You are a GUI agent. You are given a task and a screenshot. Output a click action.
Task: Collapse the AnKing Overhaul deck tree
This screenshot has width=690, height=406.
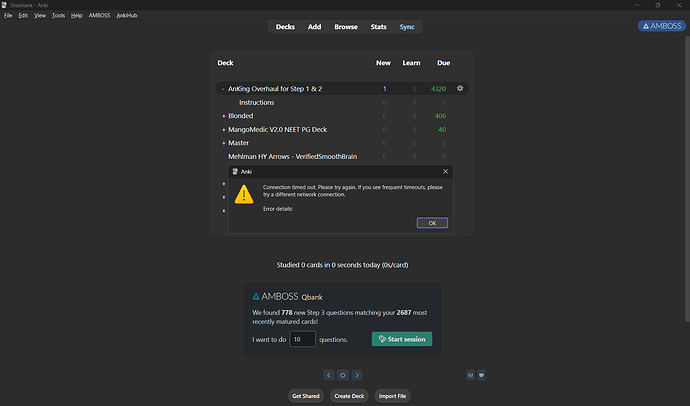[x=223, y=89]
